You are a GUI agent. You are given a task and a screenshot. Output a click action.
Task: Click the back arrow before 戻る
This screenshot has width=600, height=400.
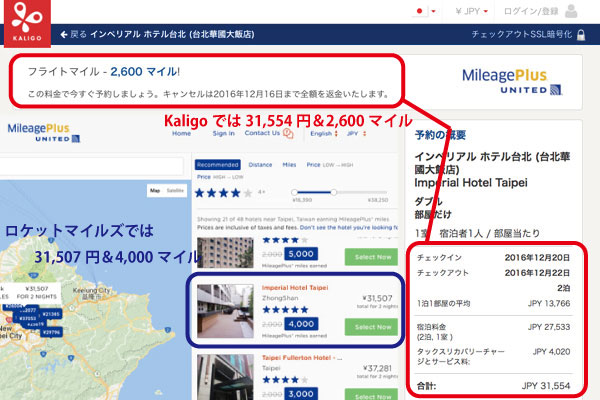tap(64, 34)
